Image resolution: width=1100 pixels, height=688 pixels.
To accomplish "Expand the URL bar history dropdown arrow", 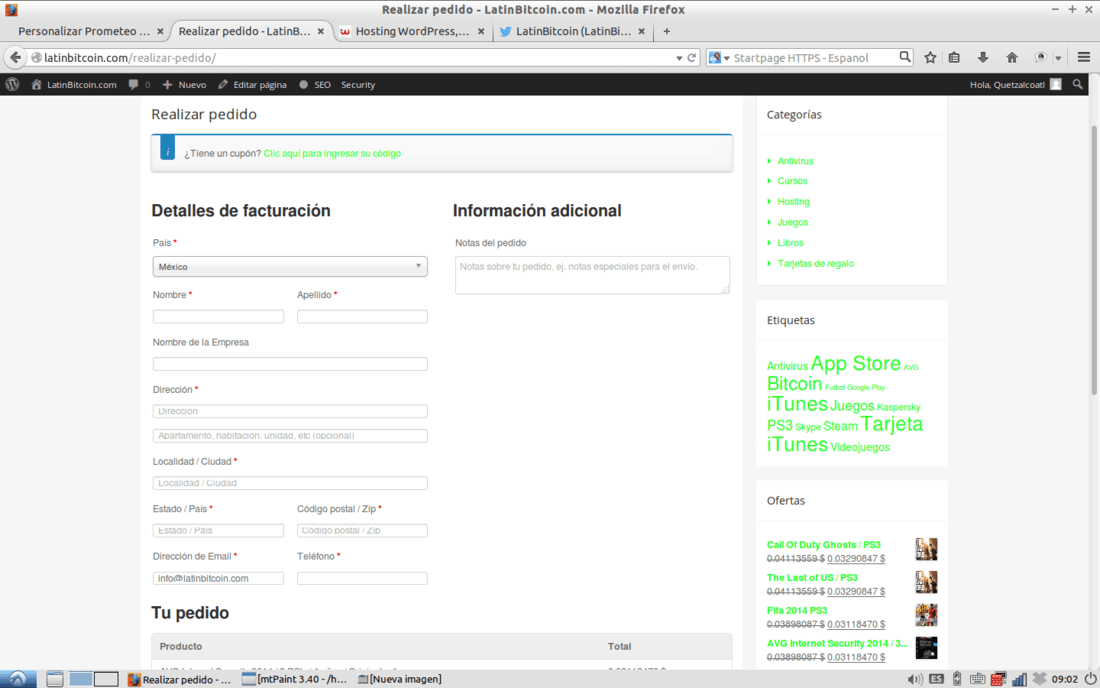I will 679,58.
